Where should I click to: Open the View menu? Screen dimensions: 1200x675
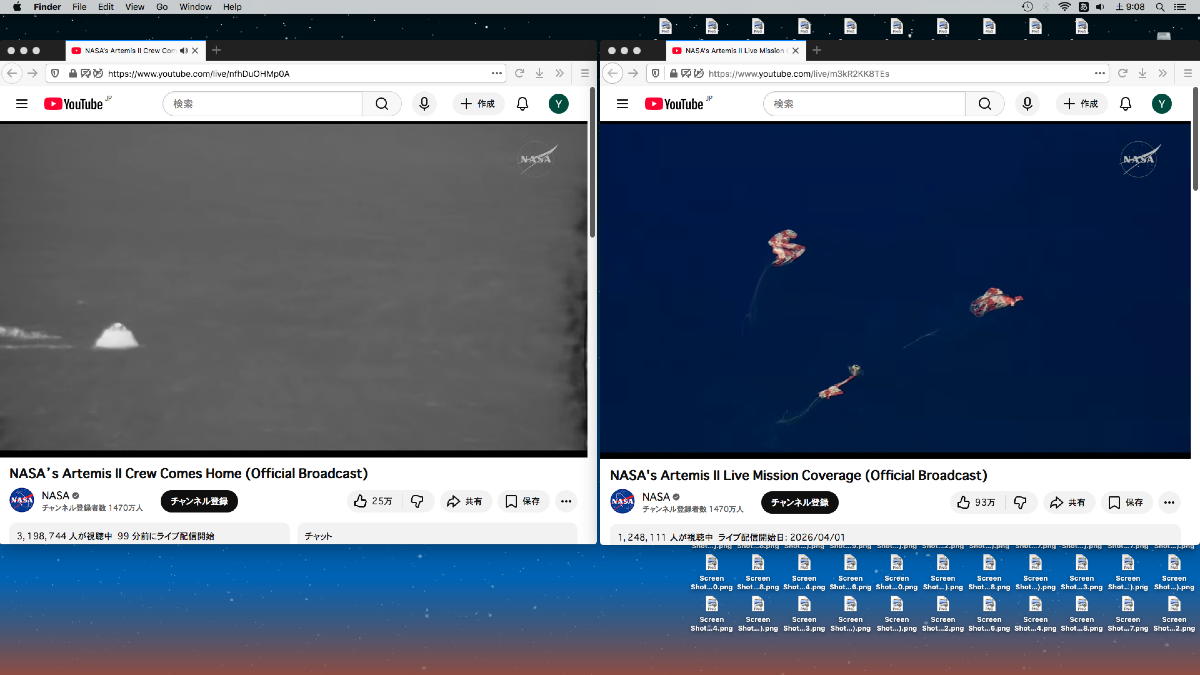pyautogui.click(x=135, y=7)
